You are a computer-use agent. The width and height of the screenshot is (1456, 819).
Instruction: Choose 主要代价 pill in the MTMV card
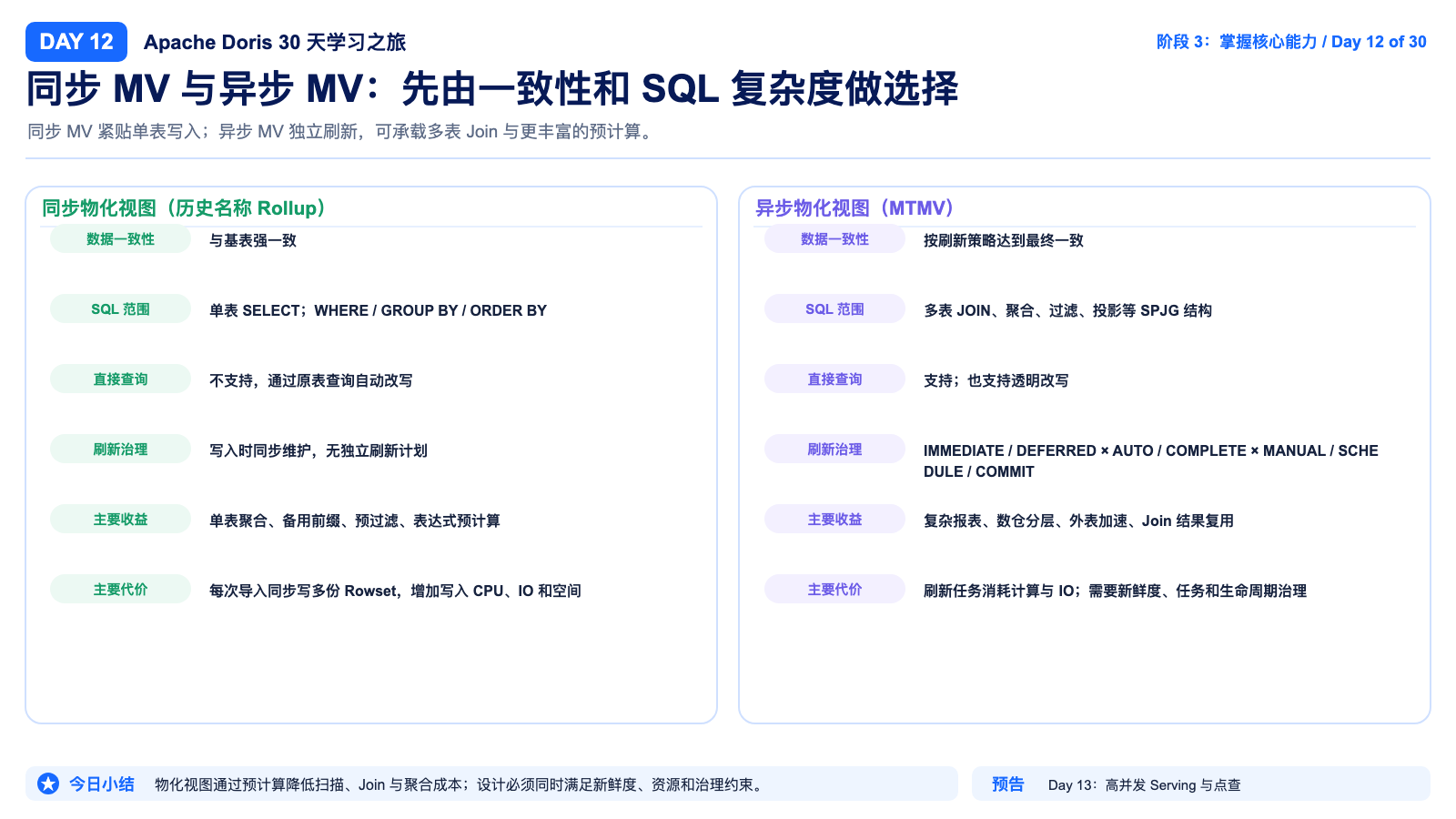click(x=834, y=590)
